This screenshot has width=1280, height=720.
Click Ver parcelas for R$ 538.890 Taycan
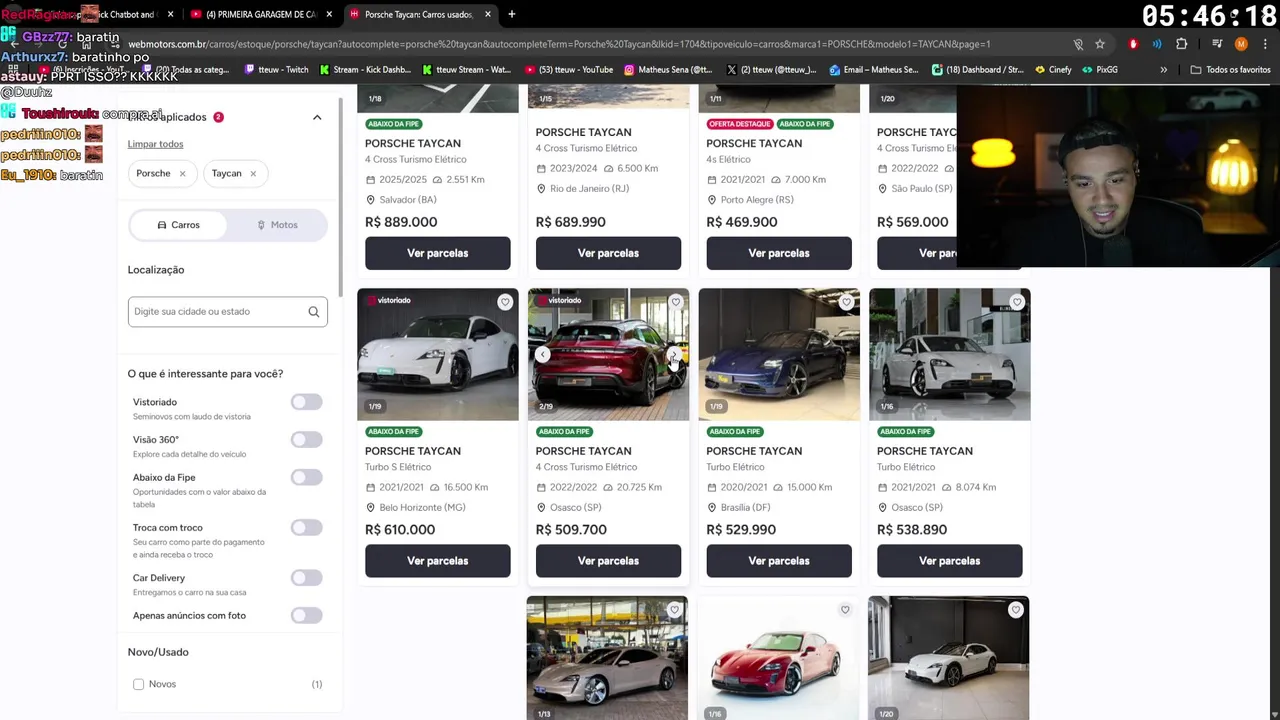[950, 561]
